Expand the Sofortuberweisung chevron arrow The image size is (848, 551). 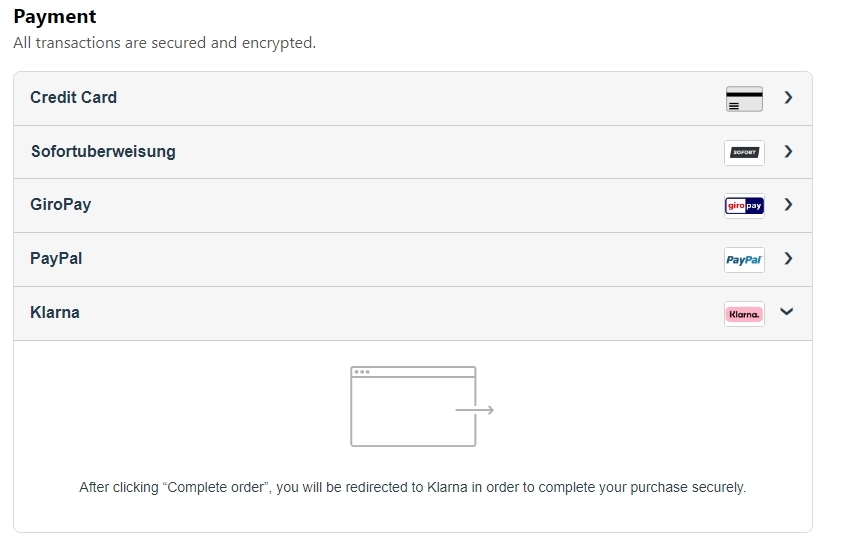[789, 151]
